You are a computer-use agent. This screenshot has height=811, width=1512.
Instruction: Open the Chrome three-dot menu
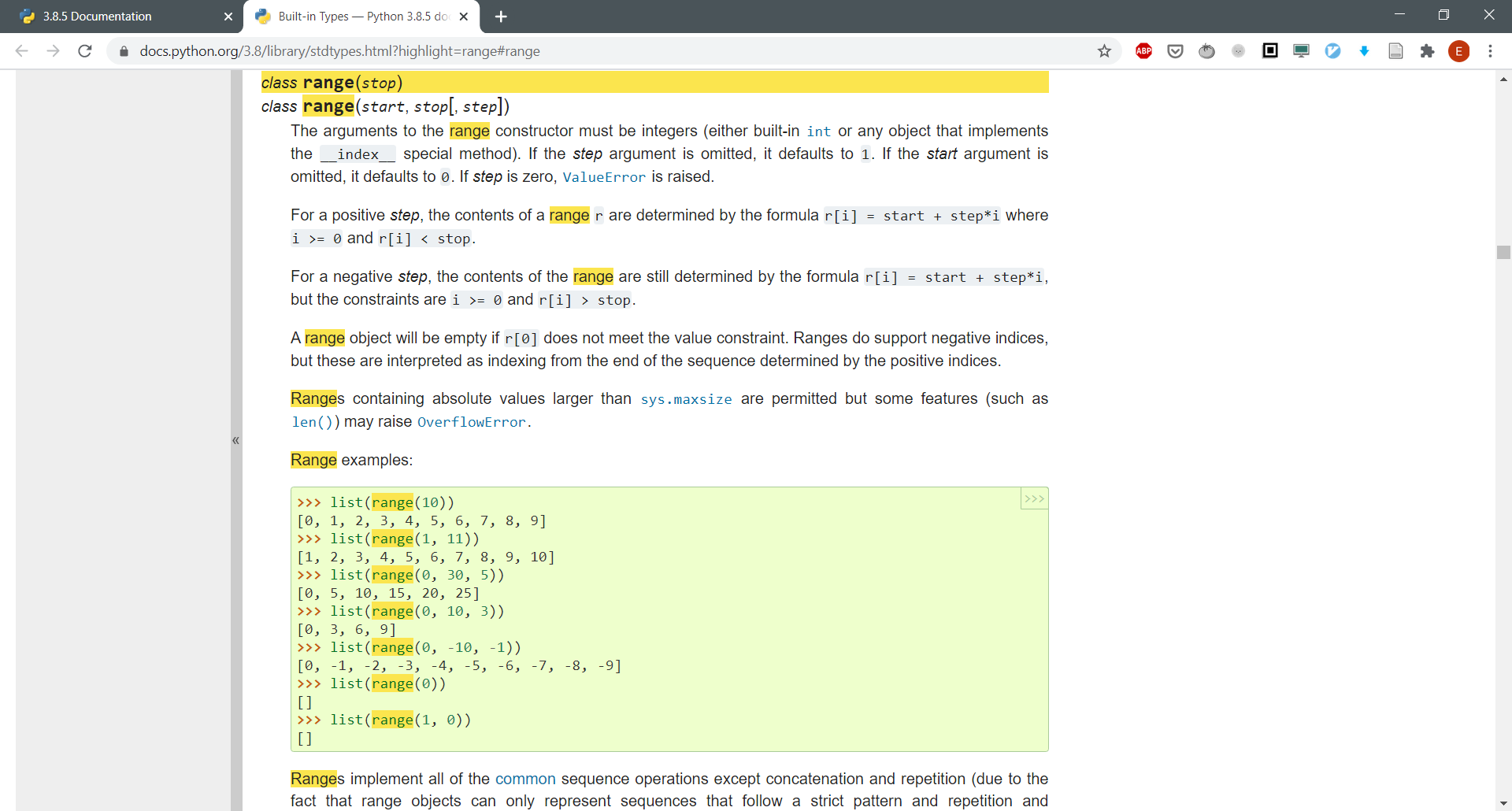click(x=1490, y=51)
